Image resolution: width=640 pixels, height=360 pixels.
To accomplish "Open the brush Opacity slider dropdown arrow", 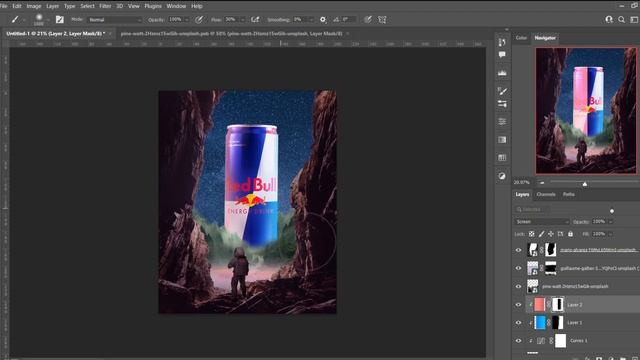I will pyautogui.click(x=187, y=20).
